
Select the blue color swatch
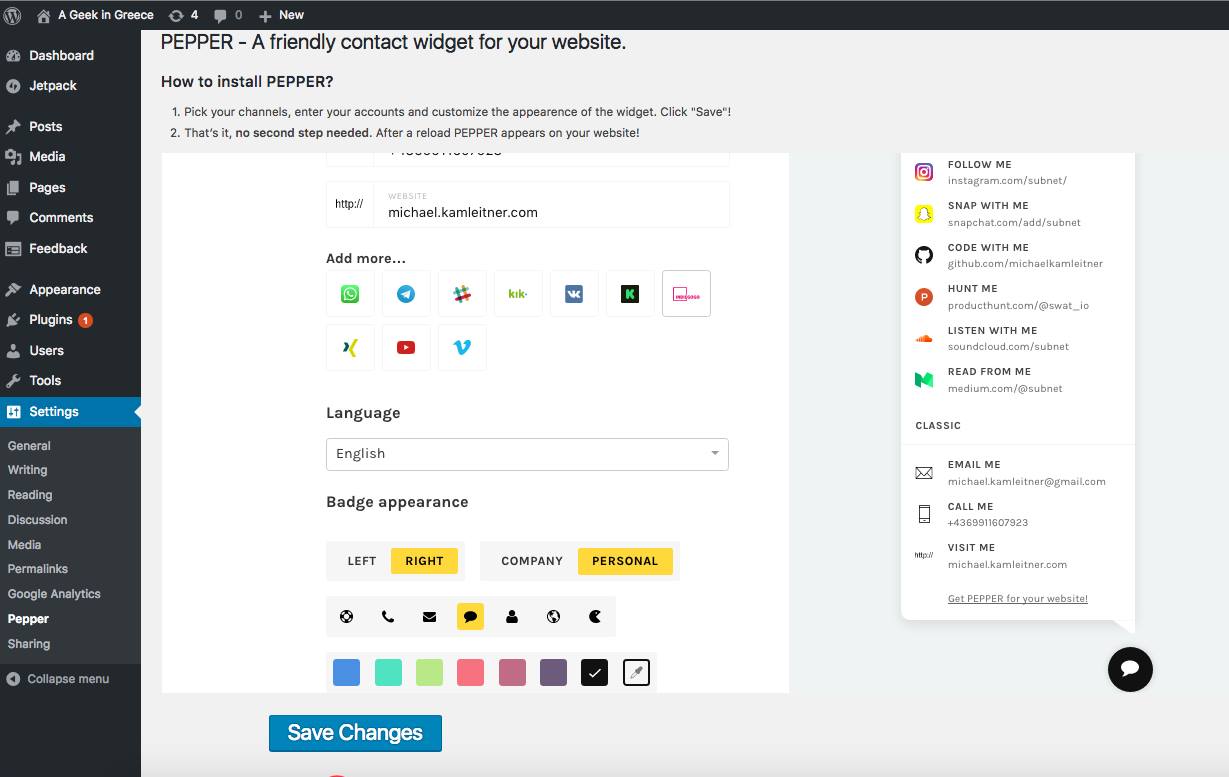[346, 673]
